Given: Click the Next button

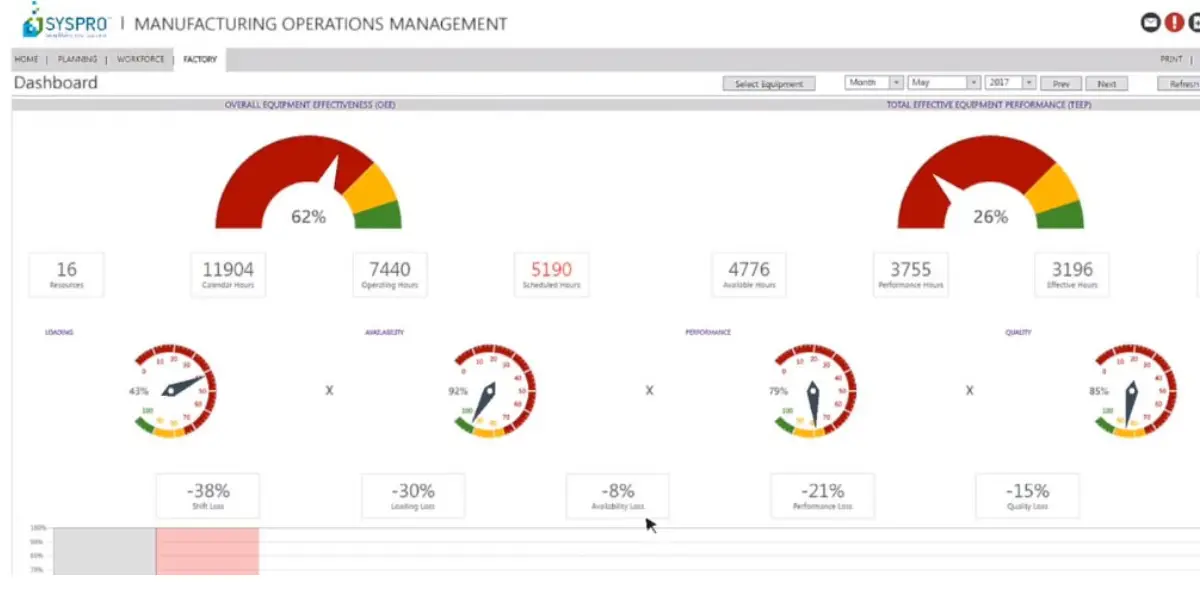Looking at the screenshot, I should pos(1107,84).
